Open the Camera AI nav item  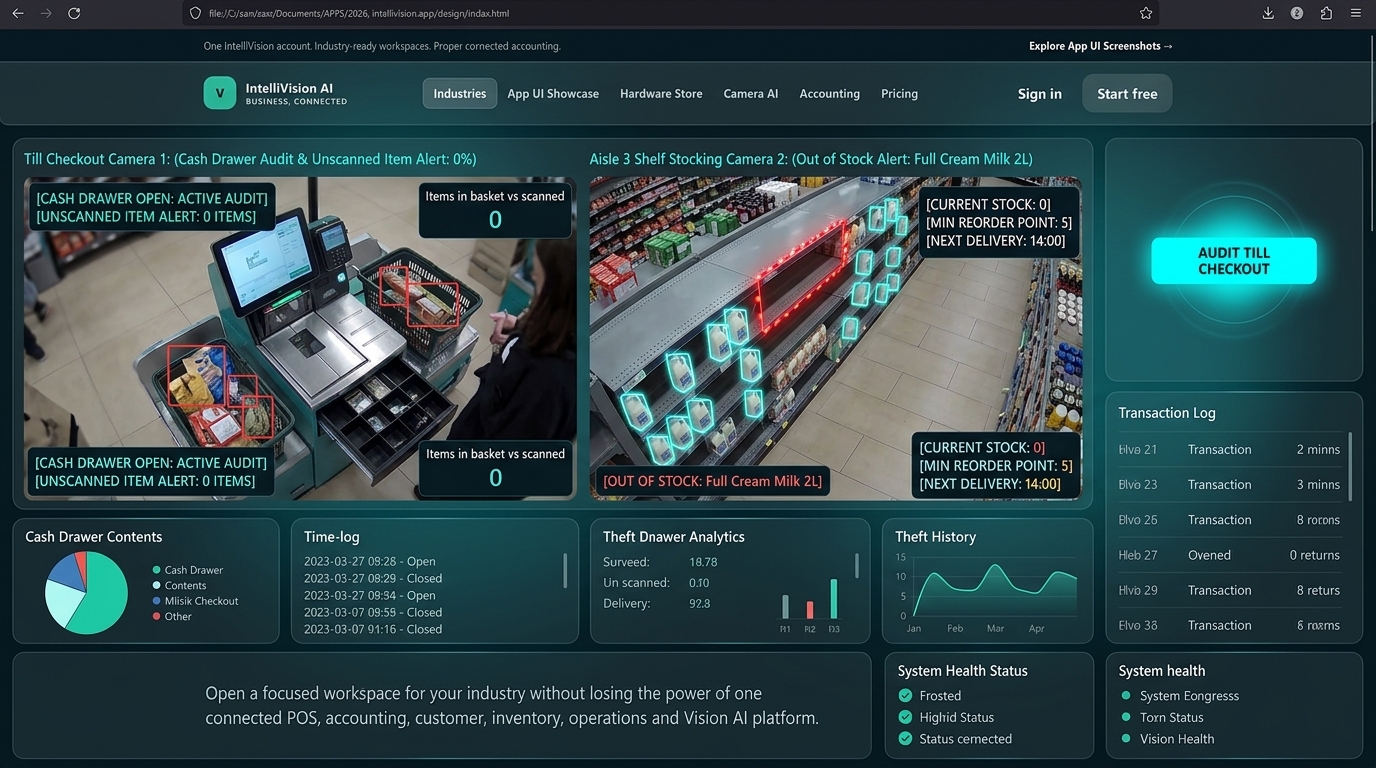751,94
